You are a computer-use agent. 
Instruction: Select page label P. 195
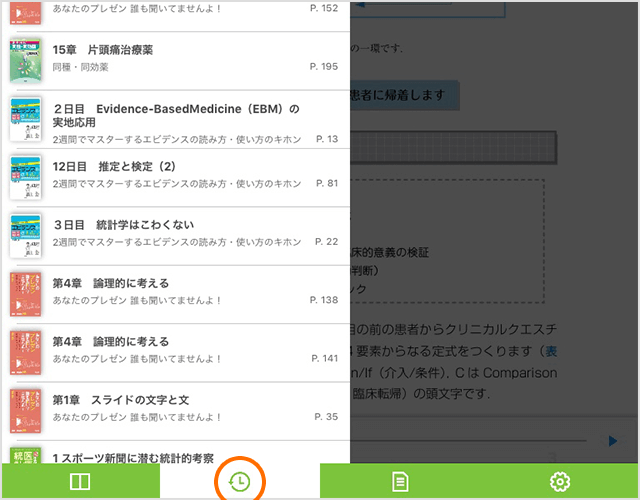pos(324,67)
